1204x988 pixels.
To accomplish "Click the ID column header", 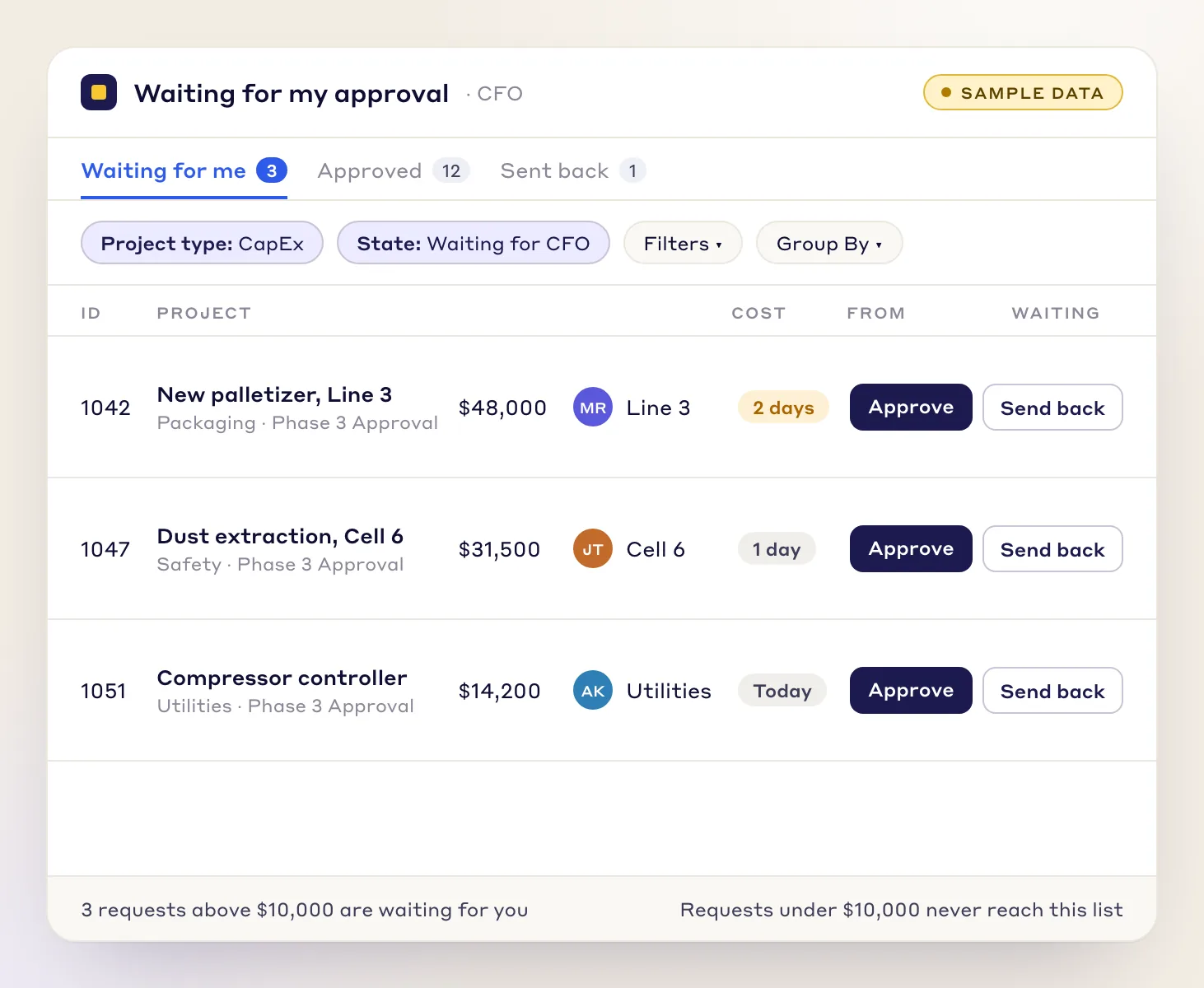I will [x=91, y=313].
